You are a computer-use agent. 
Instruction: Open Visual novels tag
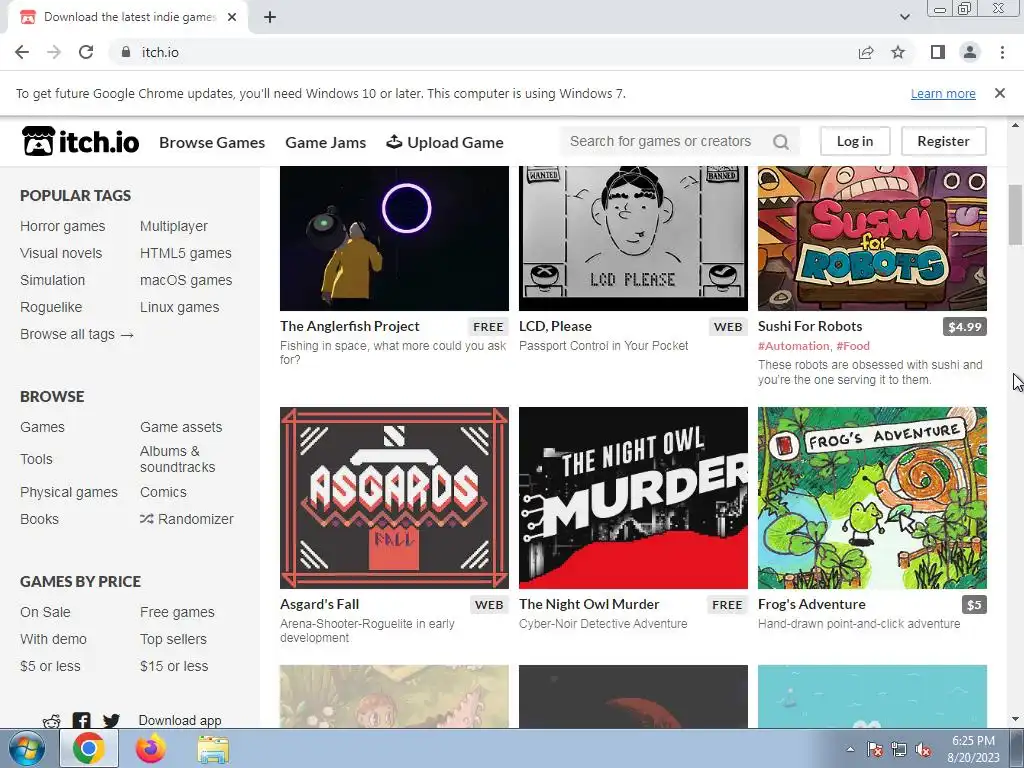[x=61, y=253]
